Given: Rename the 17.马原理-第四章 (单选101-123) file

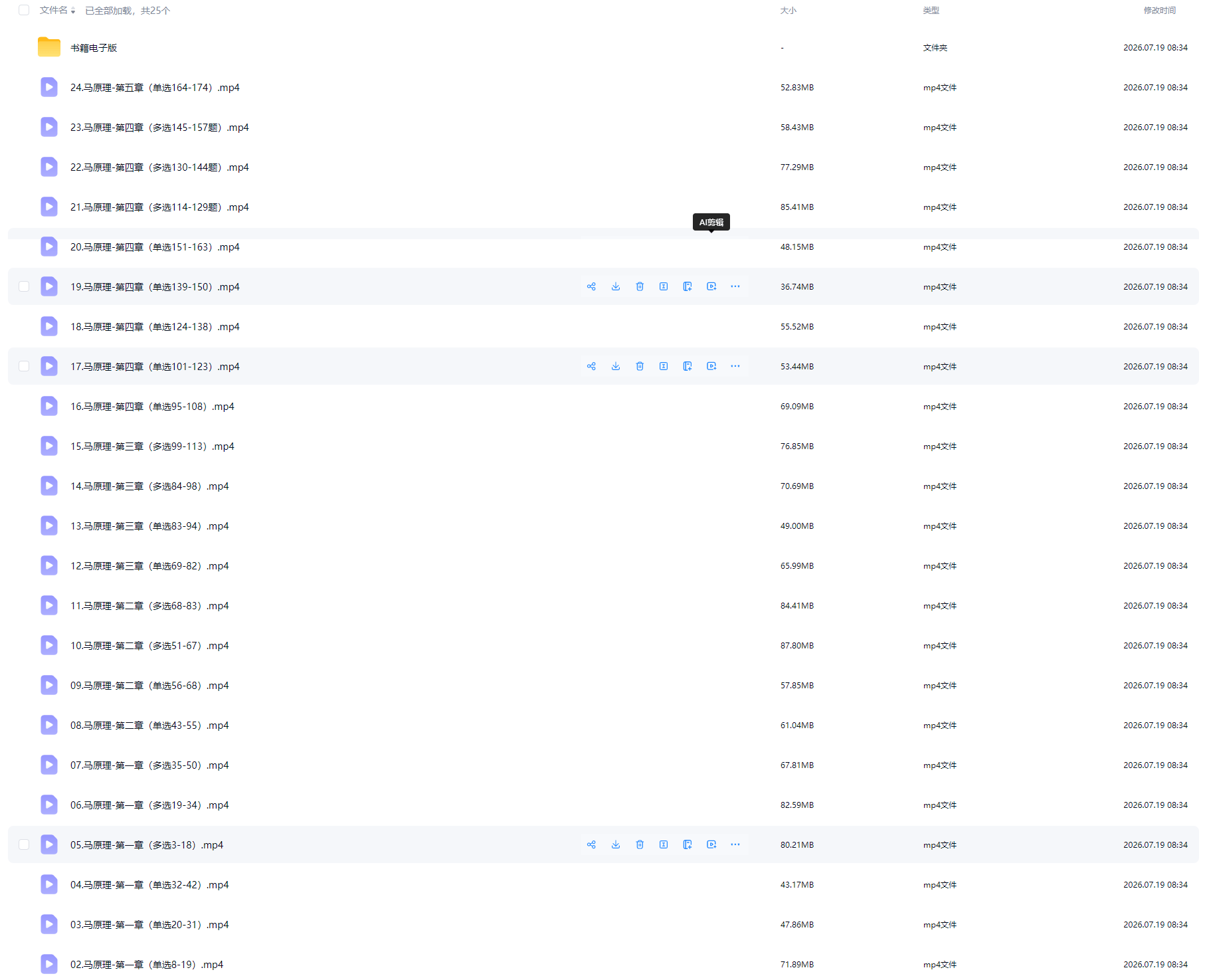Looking at the screenshot, I should pyautogui.click(x=664, y=366).
